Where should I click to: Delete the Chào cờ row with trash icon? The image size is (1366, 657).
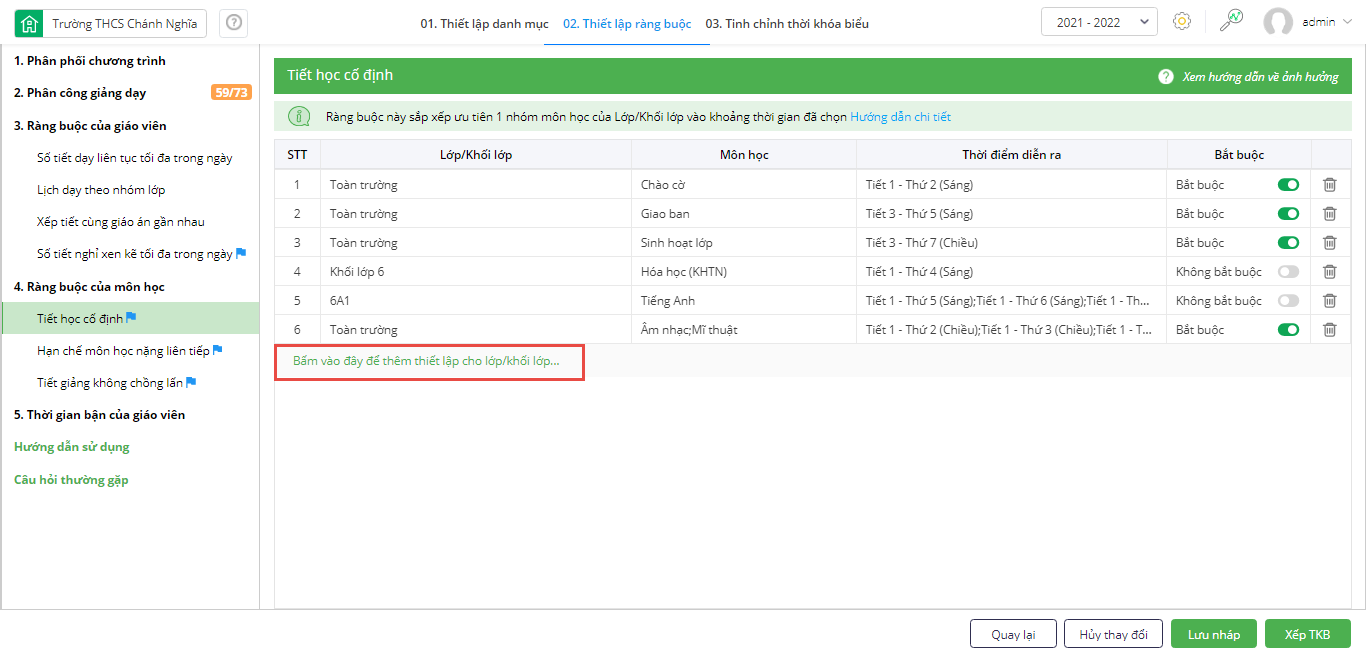pos(1330,185)
